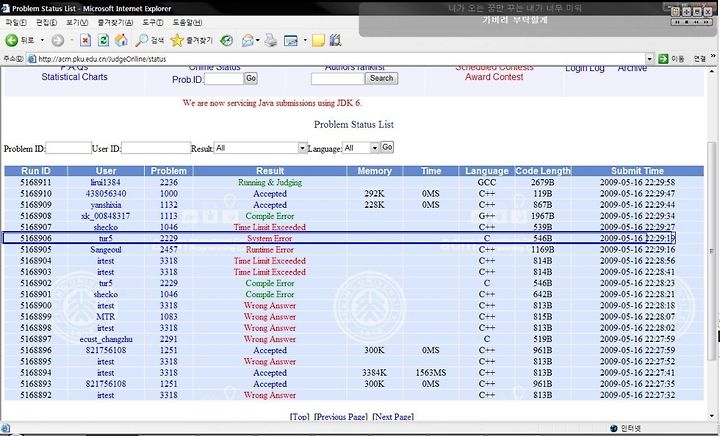
Task: Click the Problem ID filter input
Action: click(68, 148)
